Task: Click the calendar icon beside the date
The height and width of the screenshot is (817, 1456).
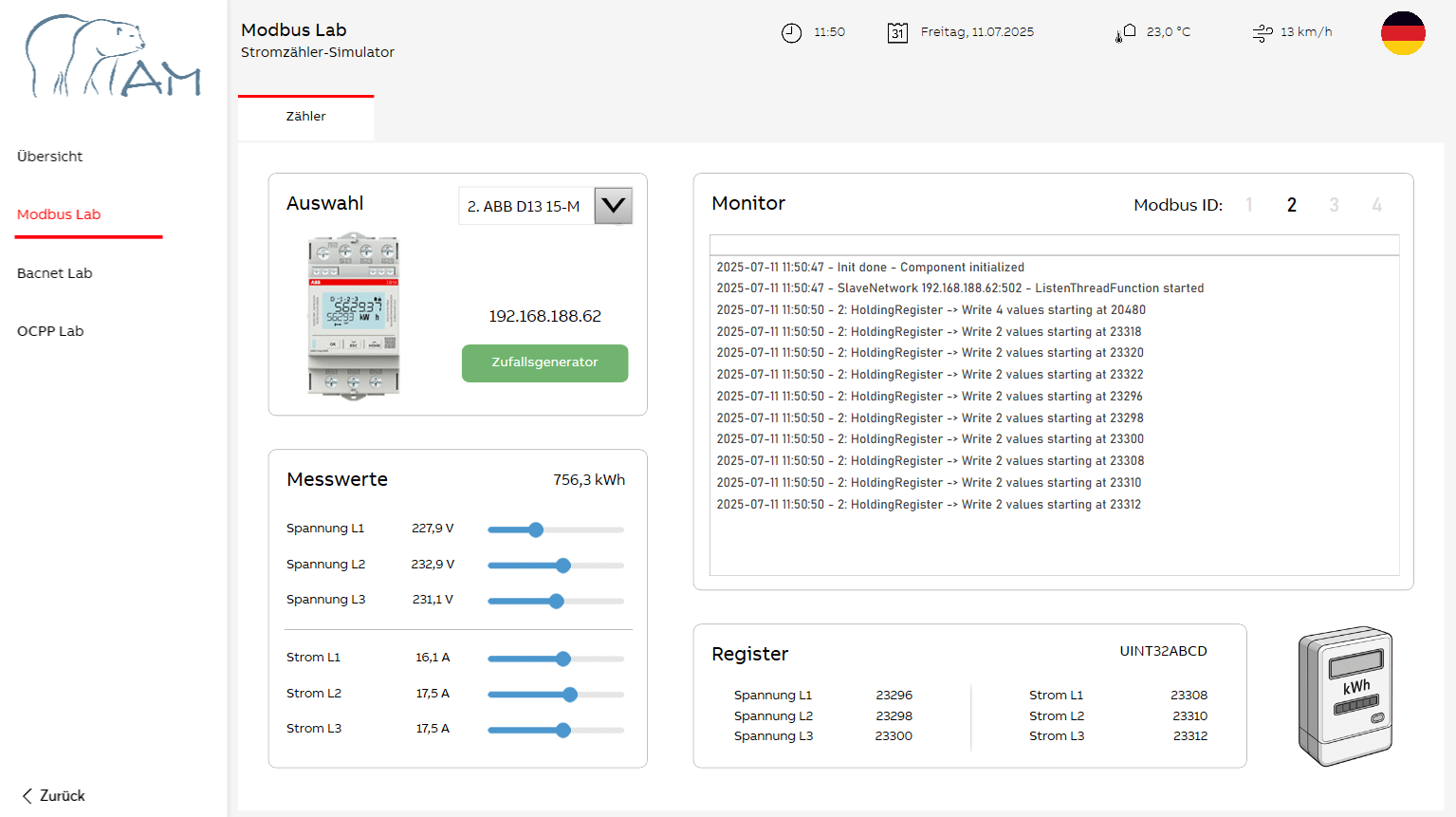Action: (897, 33)
